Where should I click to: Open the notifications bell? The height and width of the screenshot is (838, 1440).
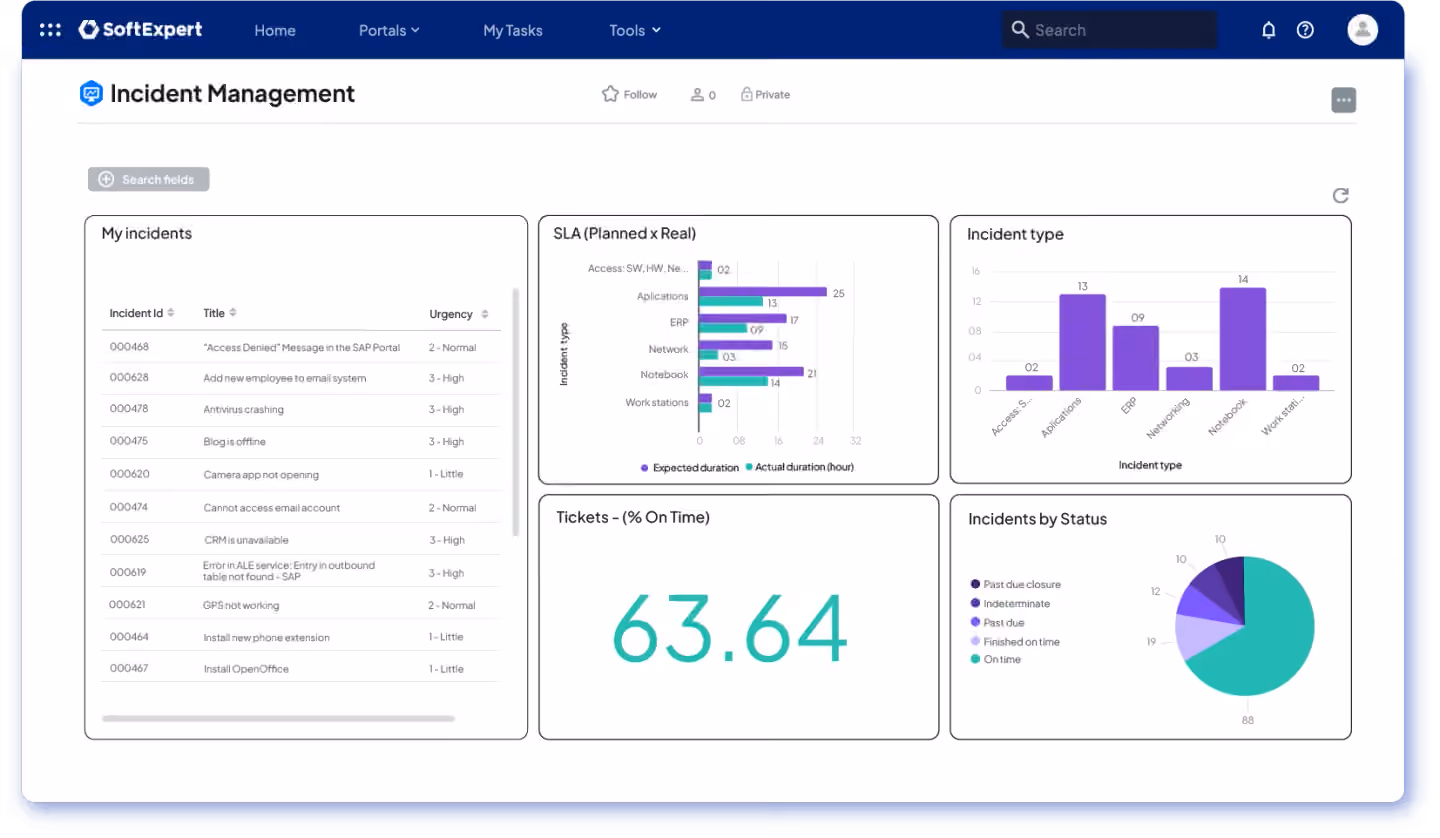point(1269,30)
